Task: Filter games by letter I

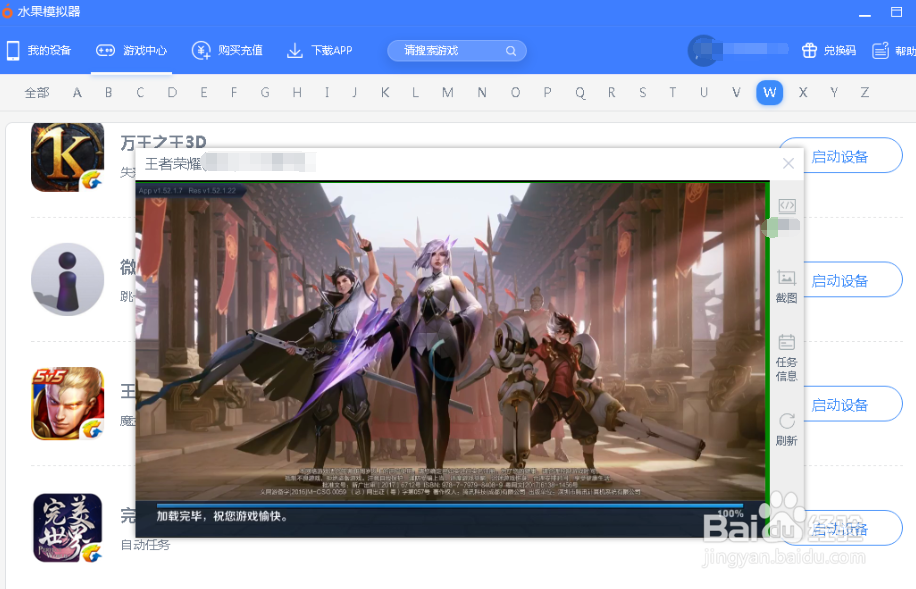Action: (x=327, y=92)
